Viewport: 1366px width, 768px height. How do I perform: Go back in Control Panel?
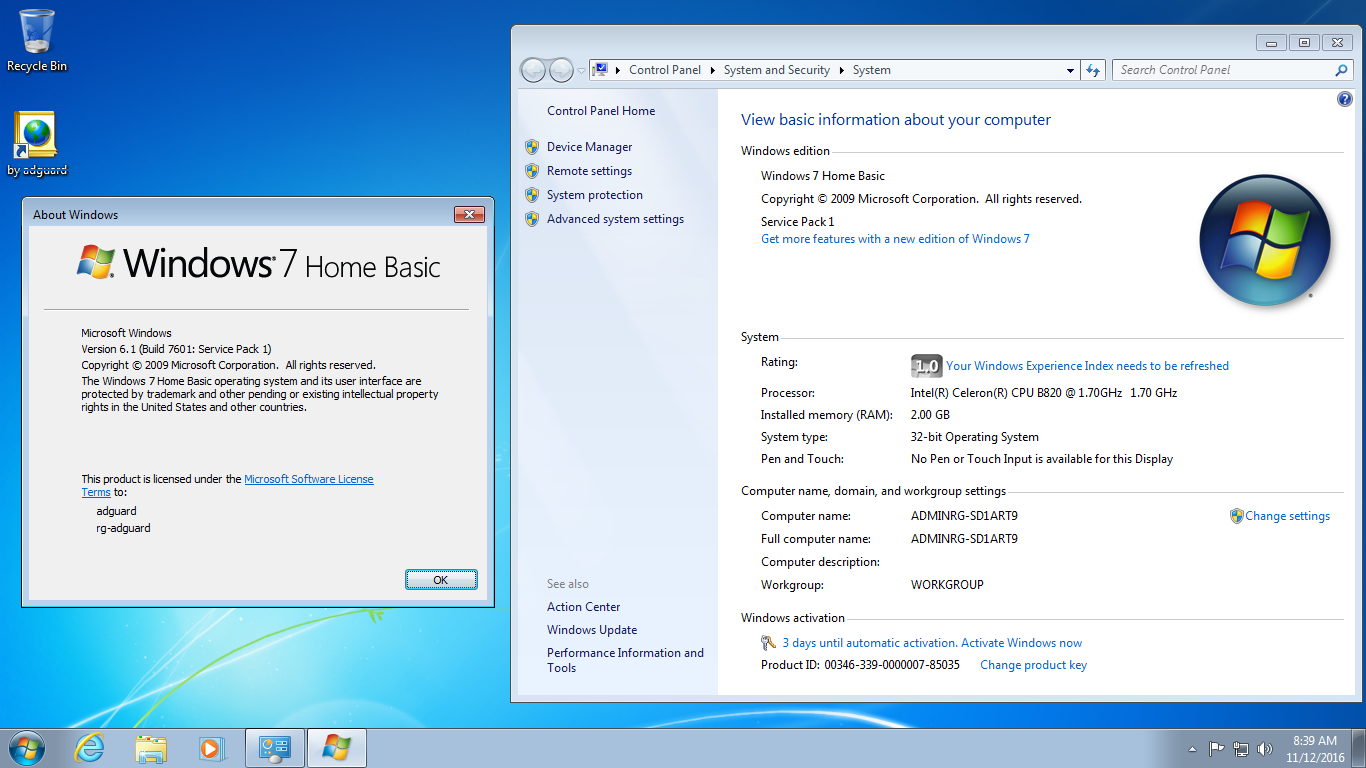(534, 70)
